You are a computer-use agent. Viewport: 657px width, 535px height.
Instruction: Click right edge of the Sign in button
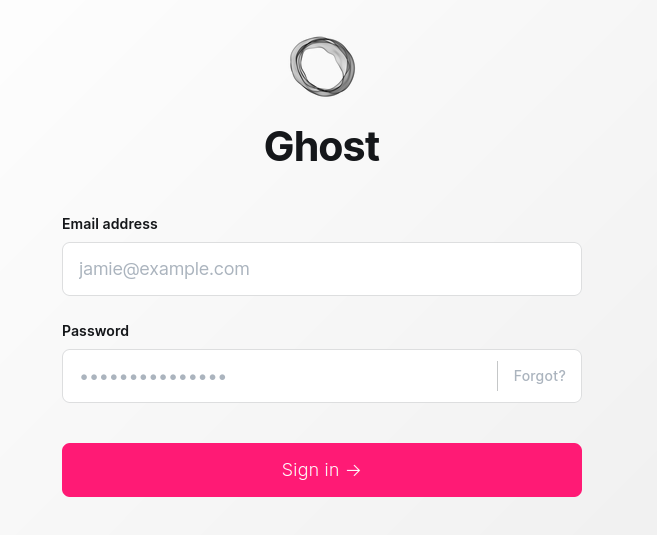572,470
